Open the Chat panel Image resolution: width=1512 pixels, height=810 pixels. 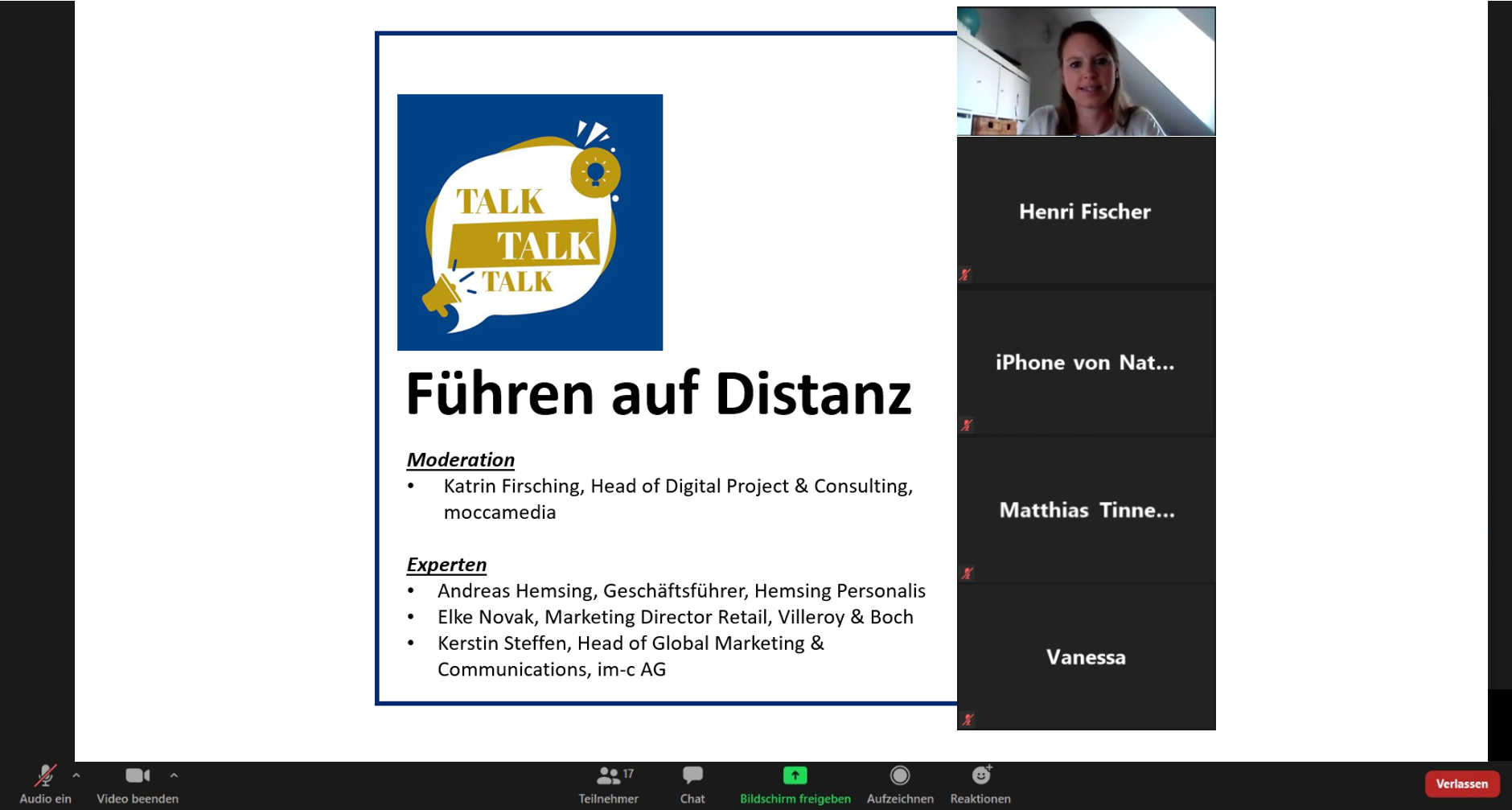pos(692,784)
